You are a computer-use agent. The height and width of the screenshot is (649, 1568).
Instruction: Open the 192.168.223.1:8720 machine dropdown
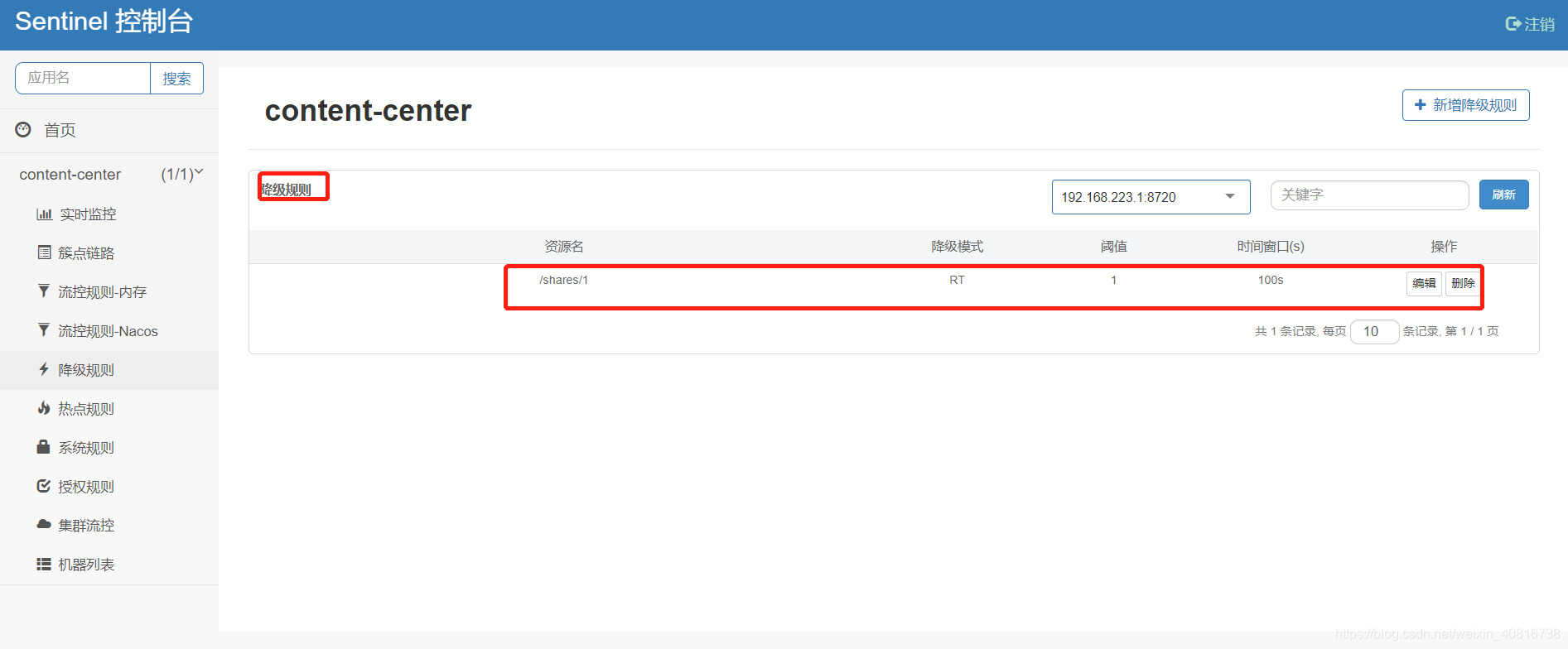tap(1151, 197)
